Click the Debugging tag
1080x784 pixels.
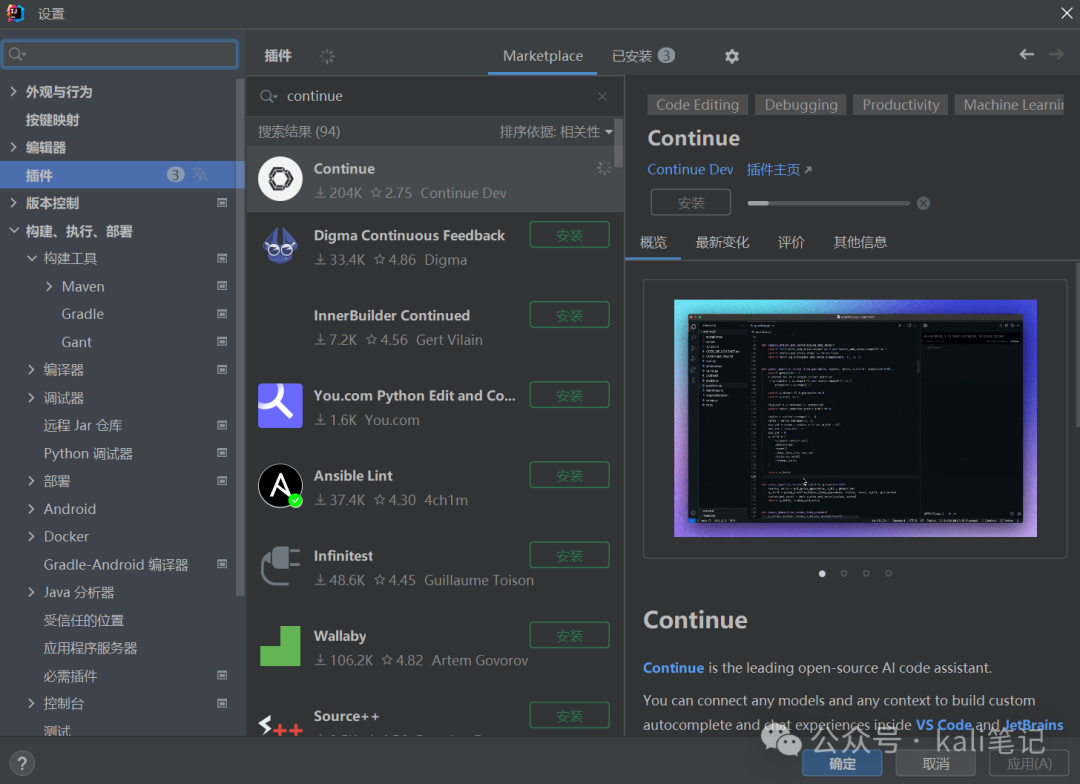pyautogui.click(x=800, y=105)
